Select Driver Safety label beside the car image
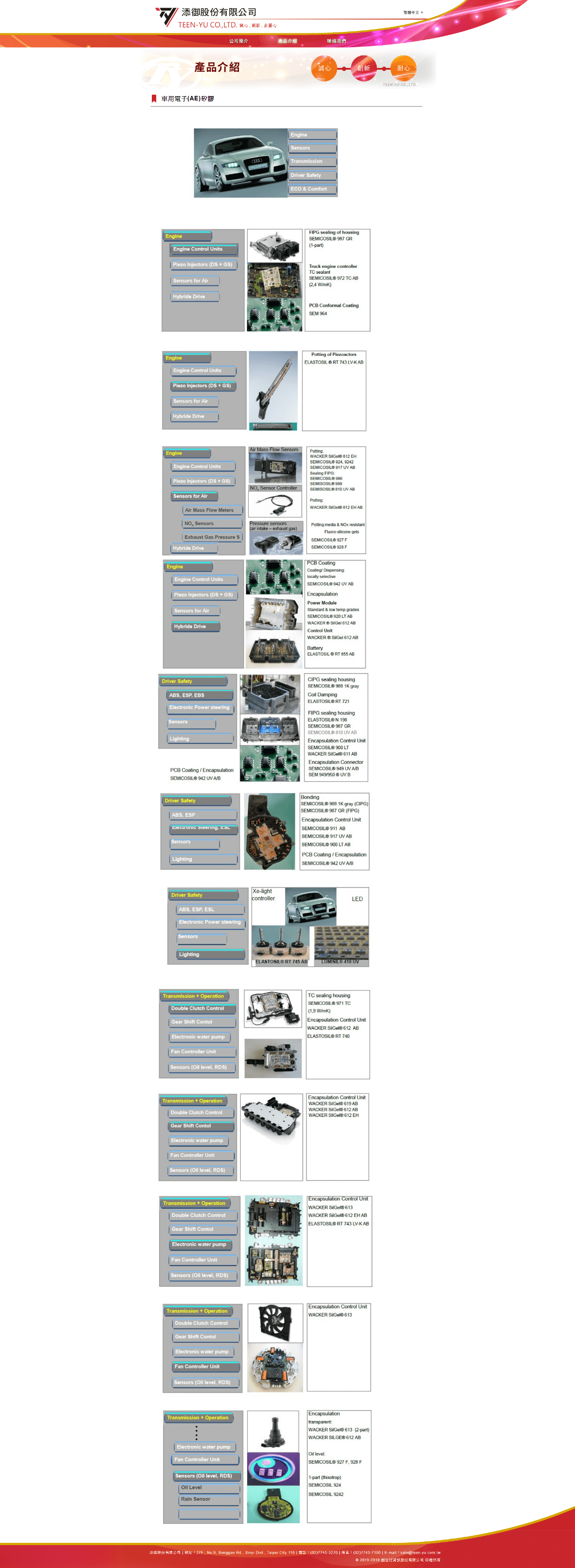Screen dimensions: 575x1568 tap(312, 175)
